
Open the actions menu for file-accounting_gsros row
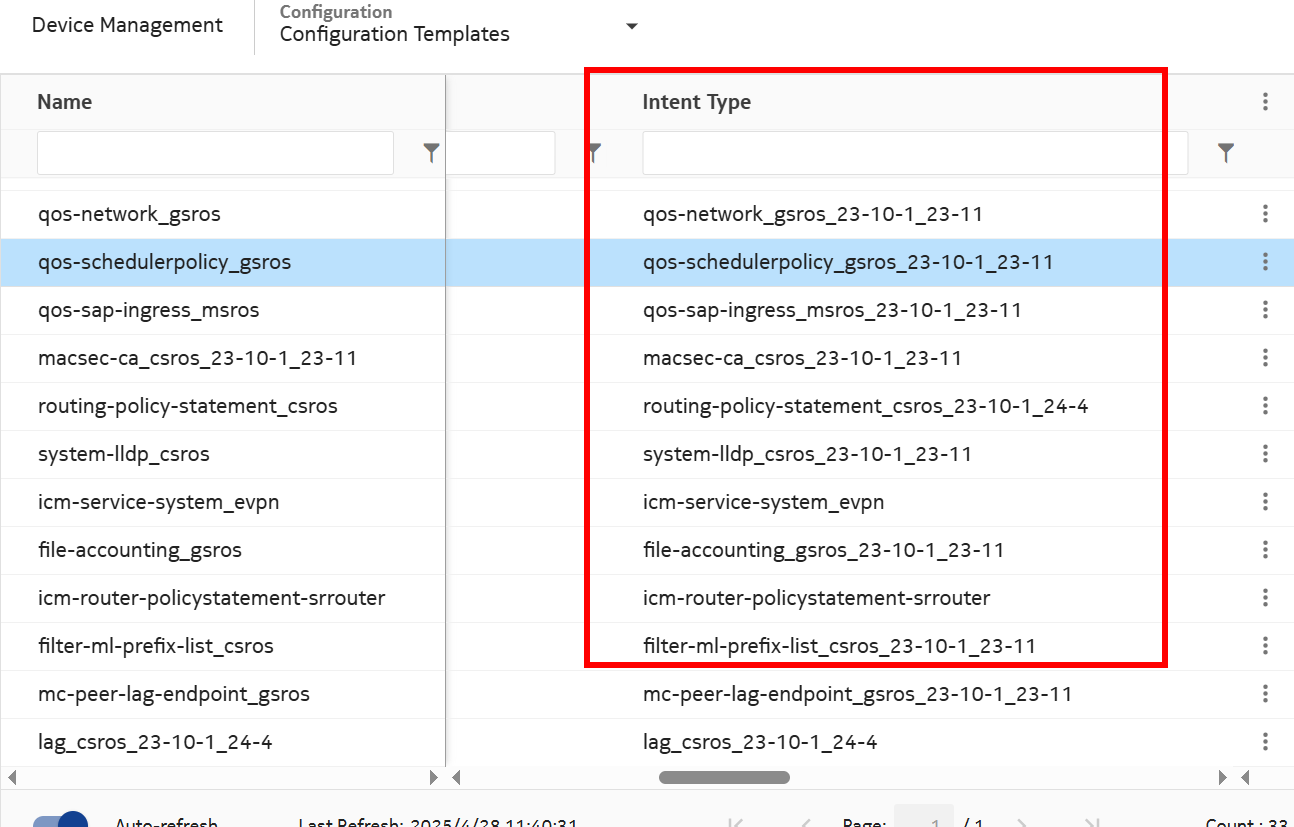coord(1265,550)
